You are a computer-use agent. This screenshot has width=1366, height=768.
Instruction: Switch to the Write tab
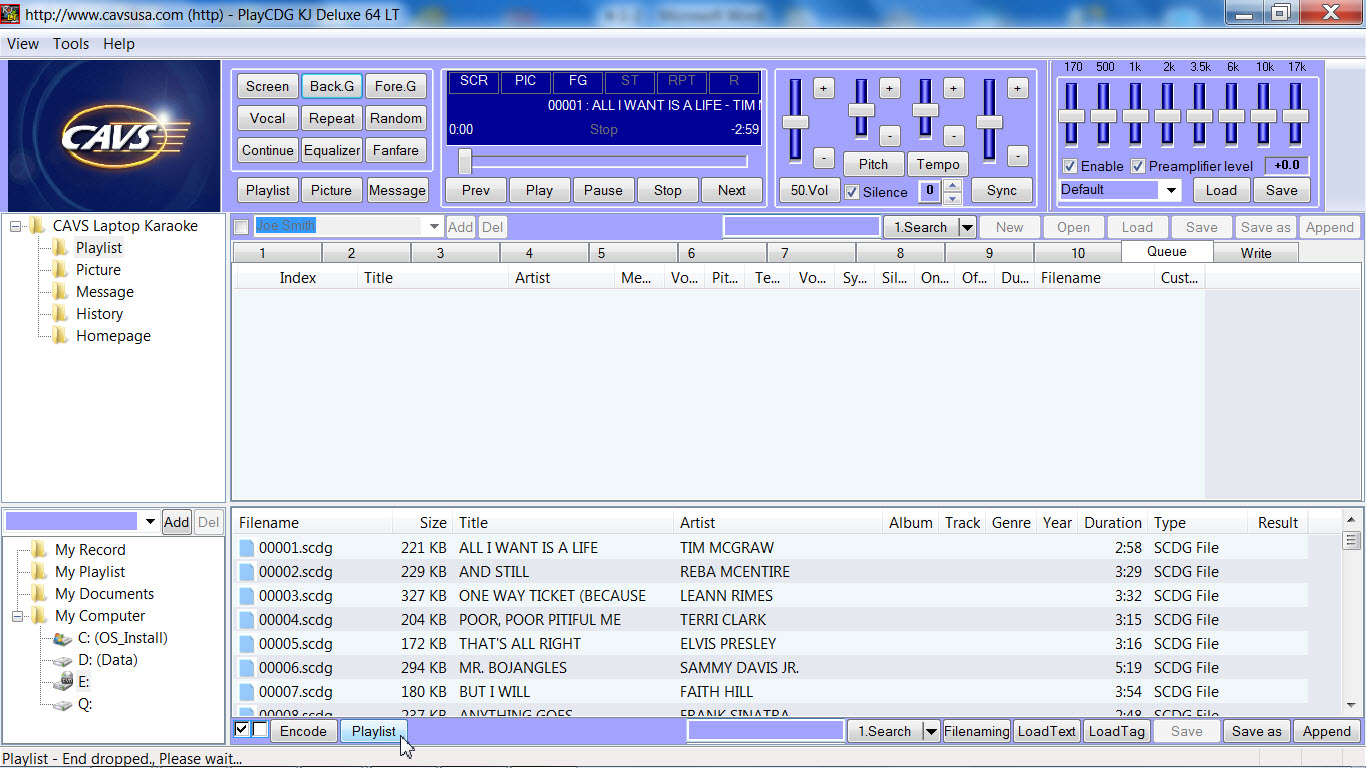pyautogui.click(x=1256, y=253)
